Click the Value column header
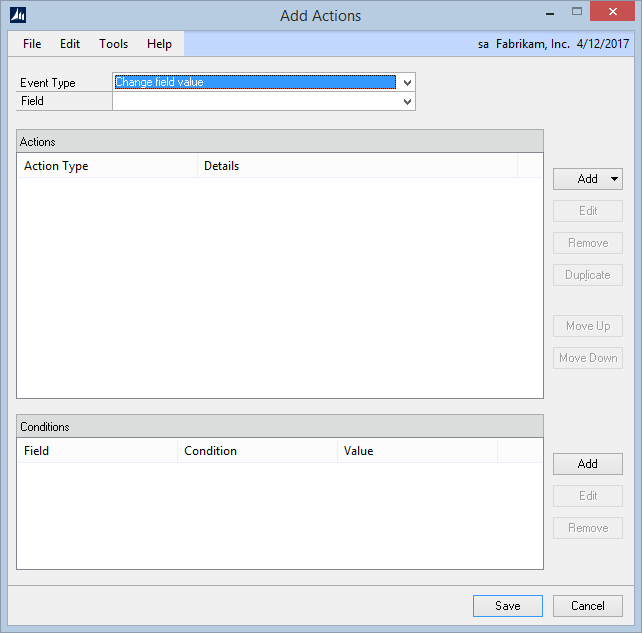 417,451
